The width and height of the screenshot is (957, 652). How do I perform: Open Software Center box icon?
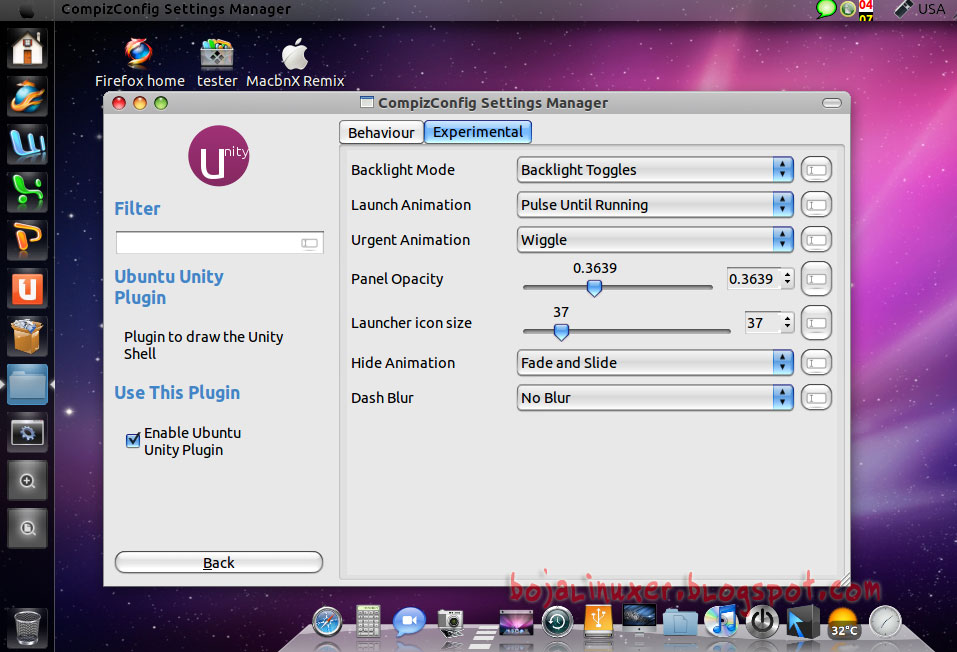pyautogui.click(x=27, y=336)
